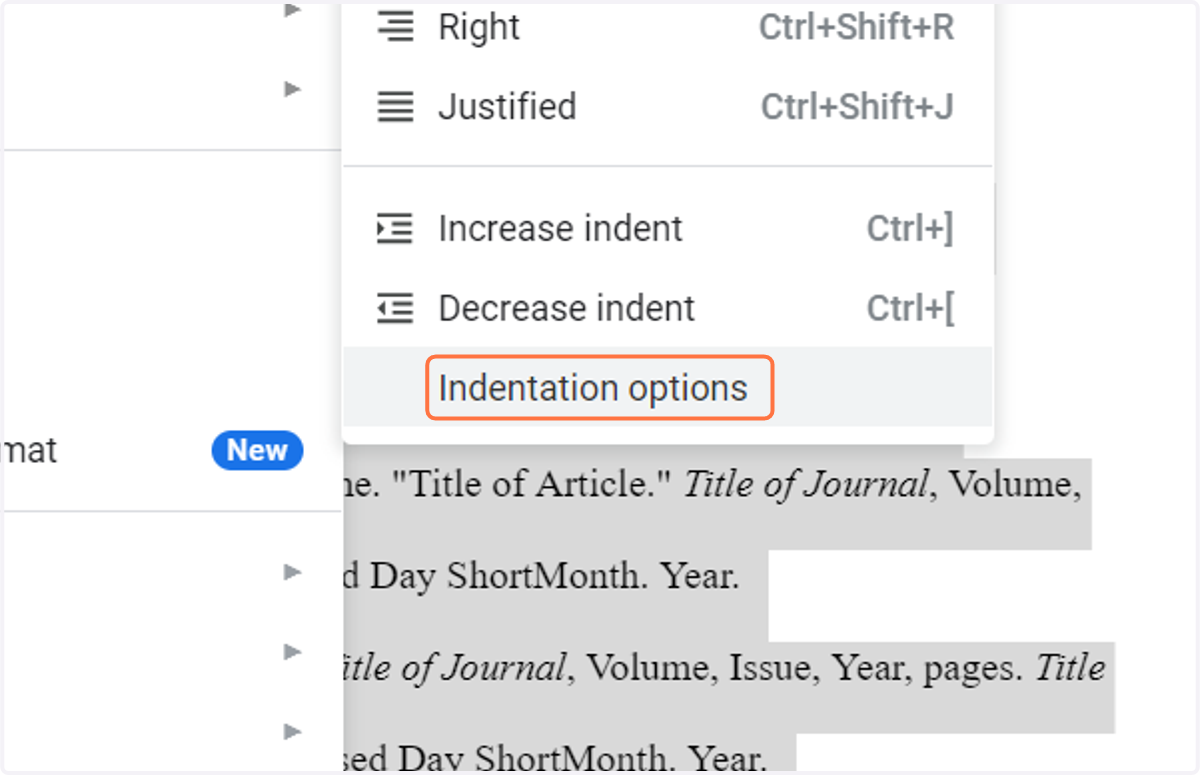Choose Justified alignment from the menu

click(x=667, y=106)
